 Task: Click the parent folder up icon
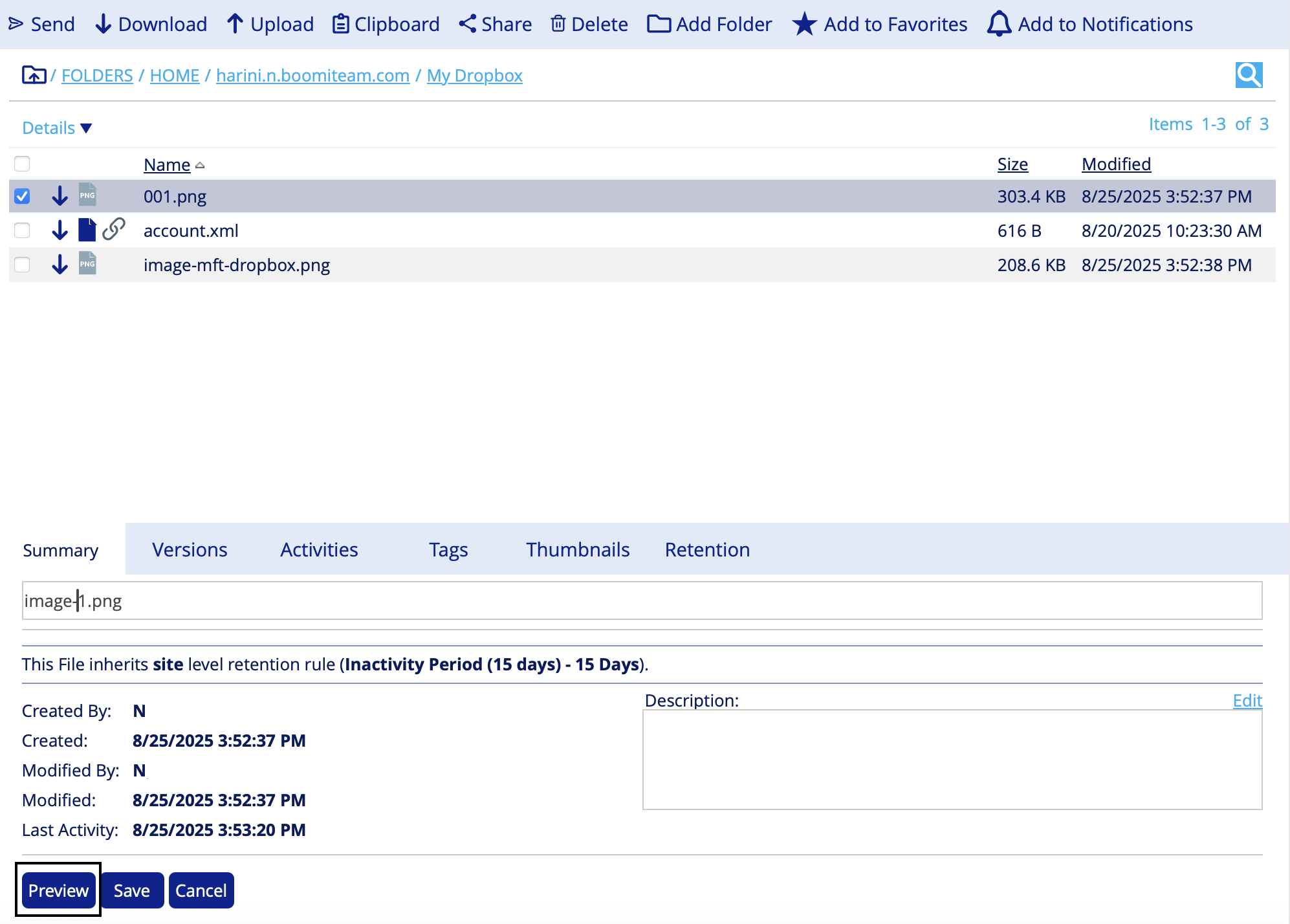[x=34, y=75]
